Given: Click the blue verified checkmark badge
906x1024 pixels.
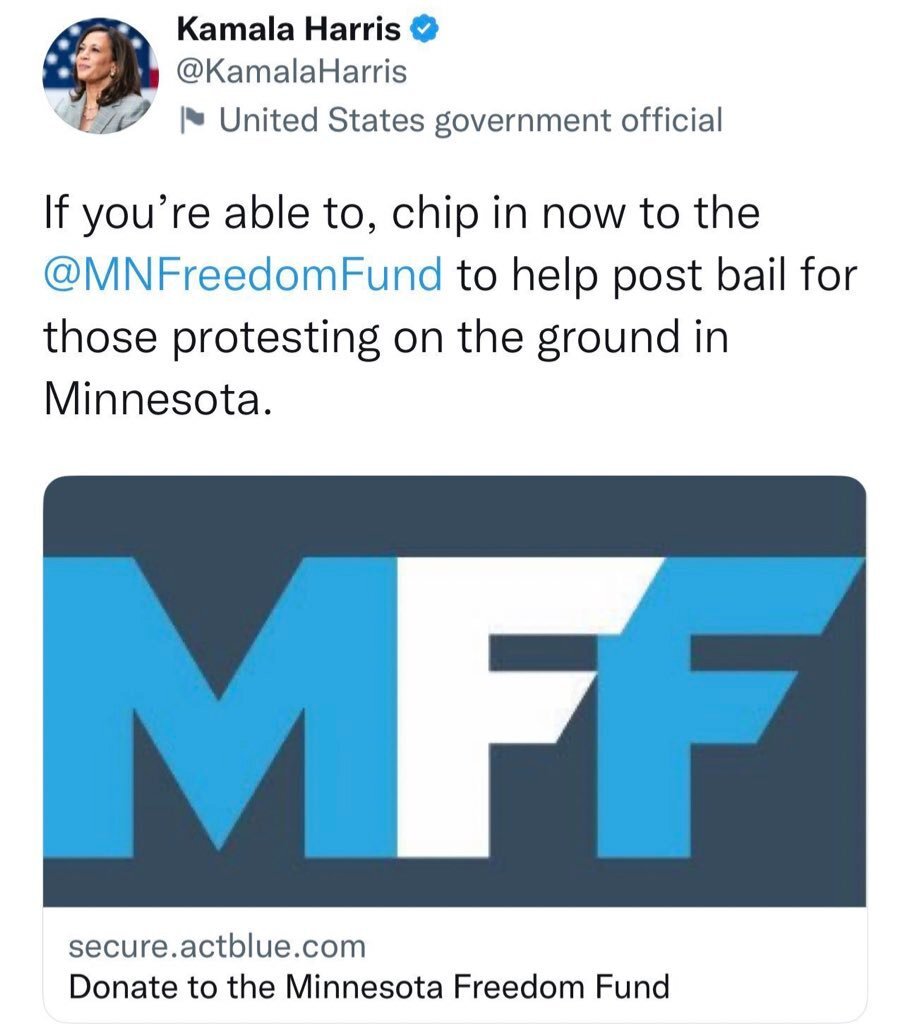Looking at the screenshot, I should pos(423,30).
